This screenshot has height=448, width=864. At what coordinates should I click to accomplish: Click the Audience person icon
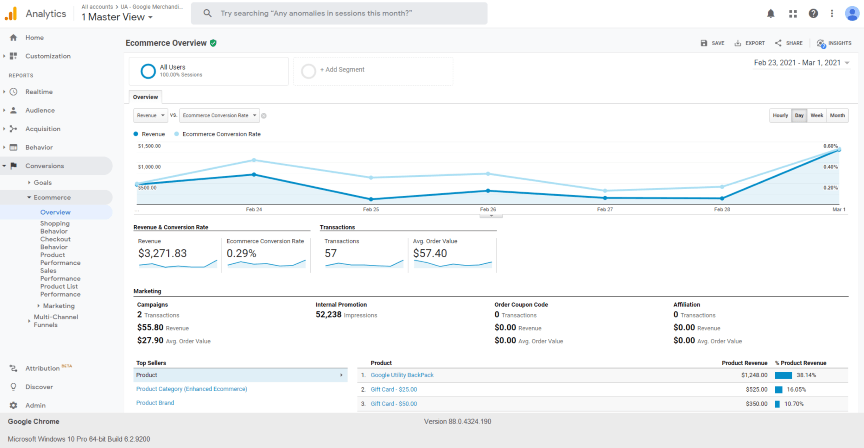click(x=13, y=110)
